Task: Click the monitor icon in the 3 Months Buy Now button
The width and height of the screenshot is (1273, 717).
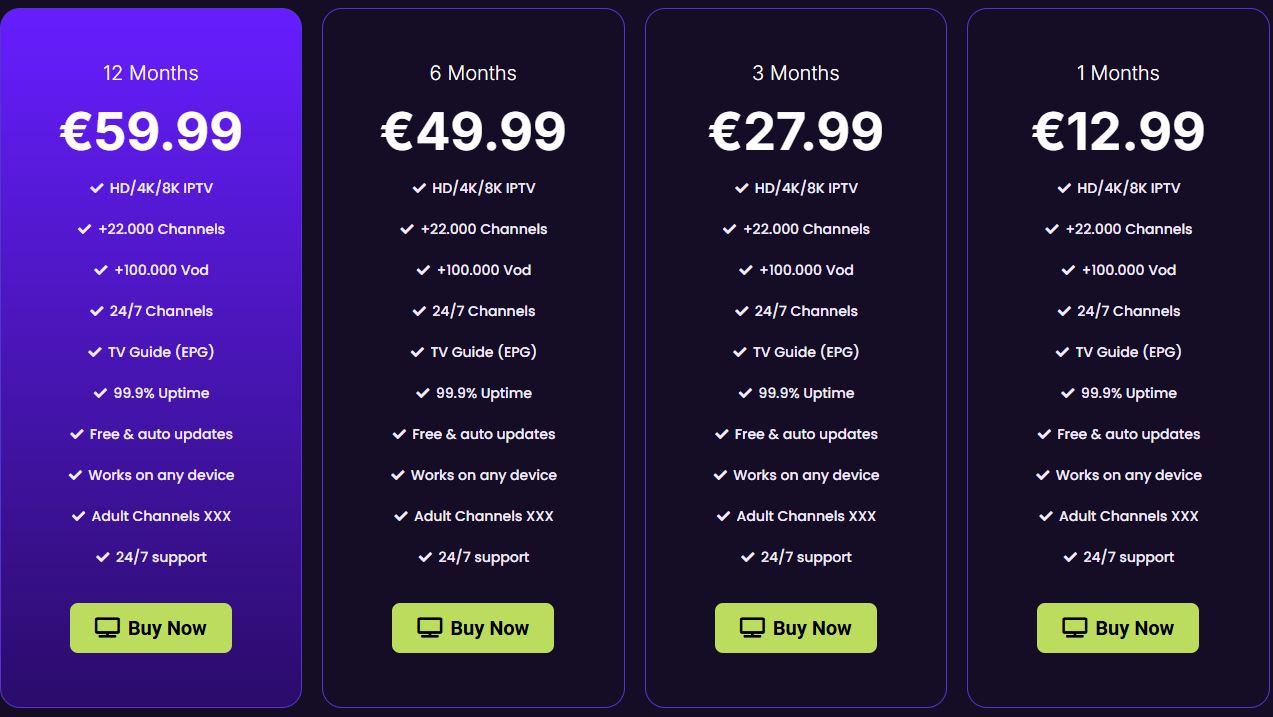Action: click(x=751, y=628)
